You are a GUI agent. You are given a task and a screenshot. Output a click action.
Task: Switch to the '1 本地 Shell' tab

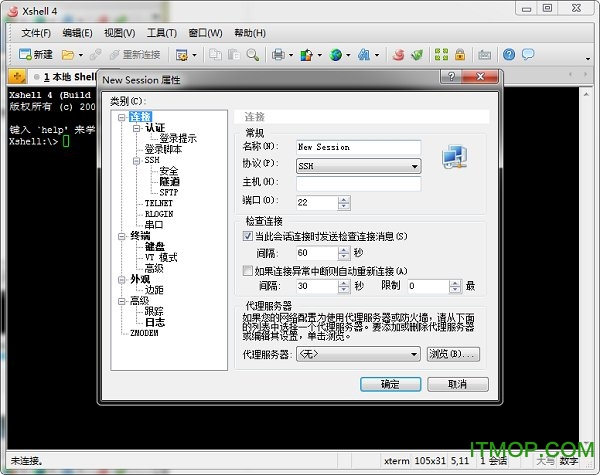65,77
